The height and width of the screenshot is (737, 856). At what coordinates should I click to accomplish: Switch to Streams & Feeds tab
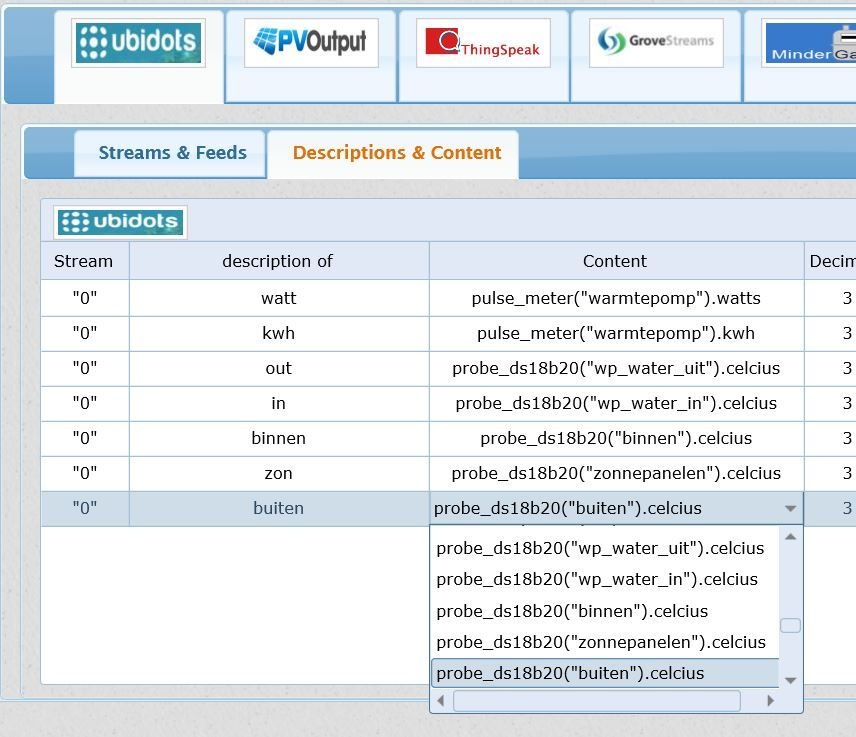172,153
